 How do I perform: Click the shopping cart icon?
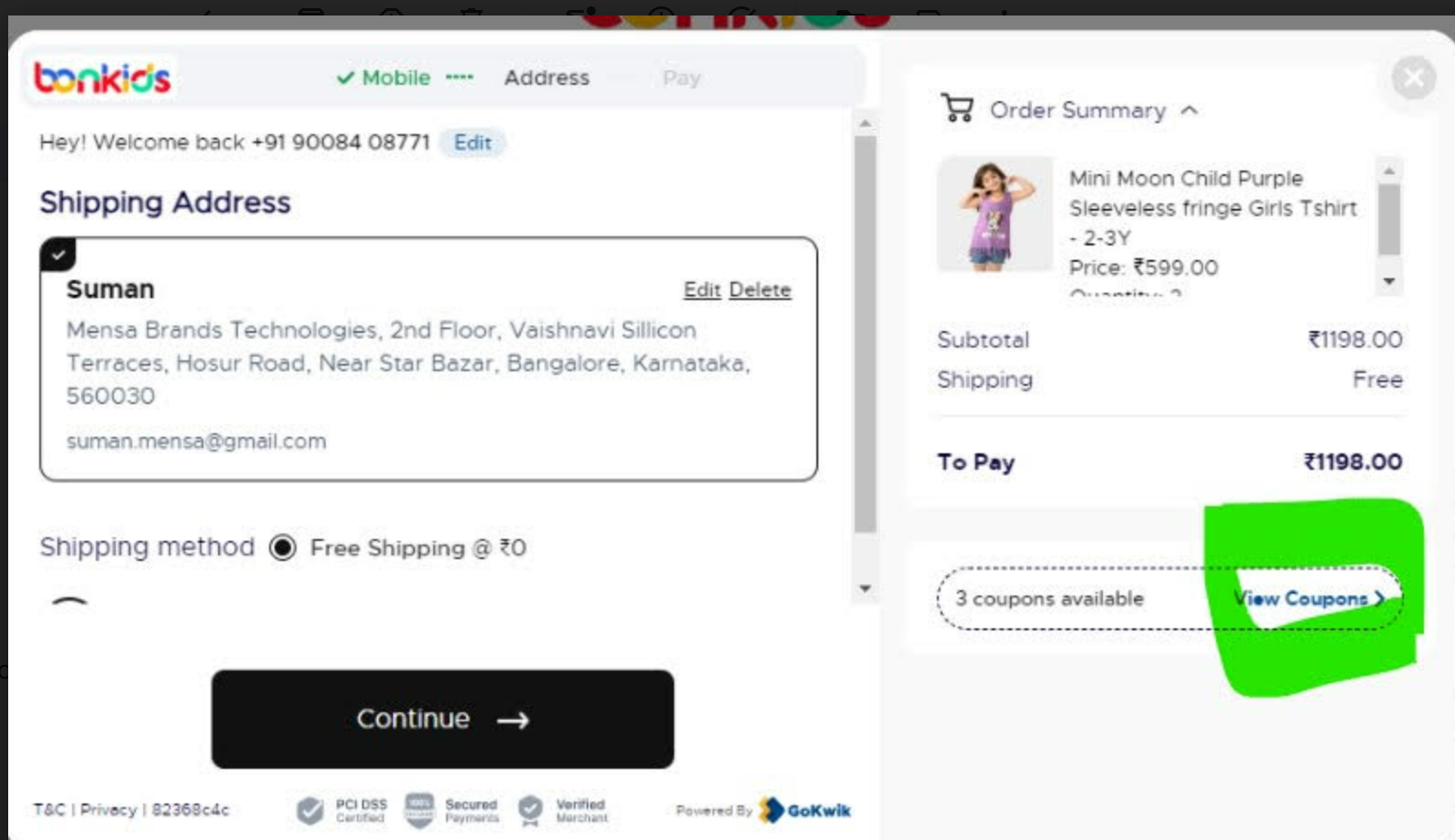(x=957, y=109)
